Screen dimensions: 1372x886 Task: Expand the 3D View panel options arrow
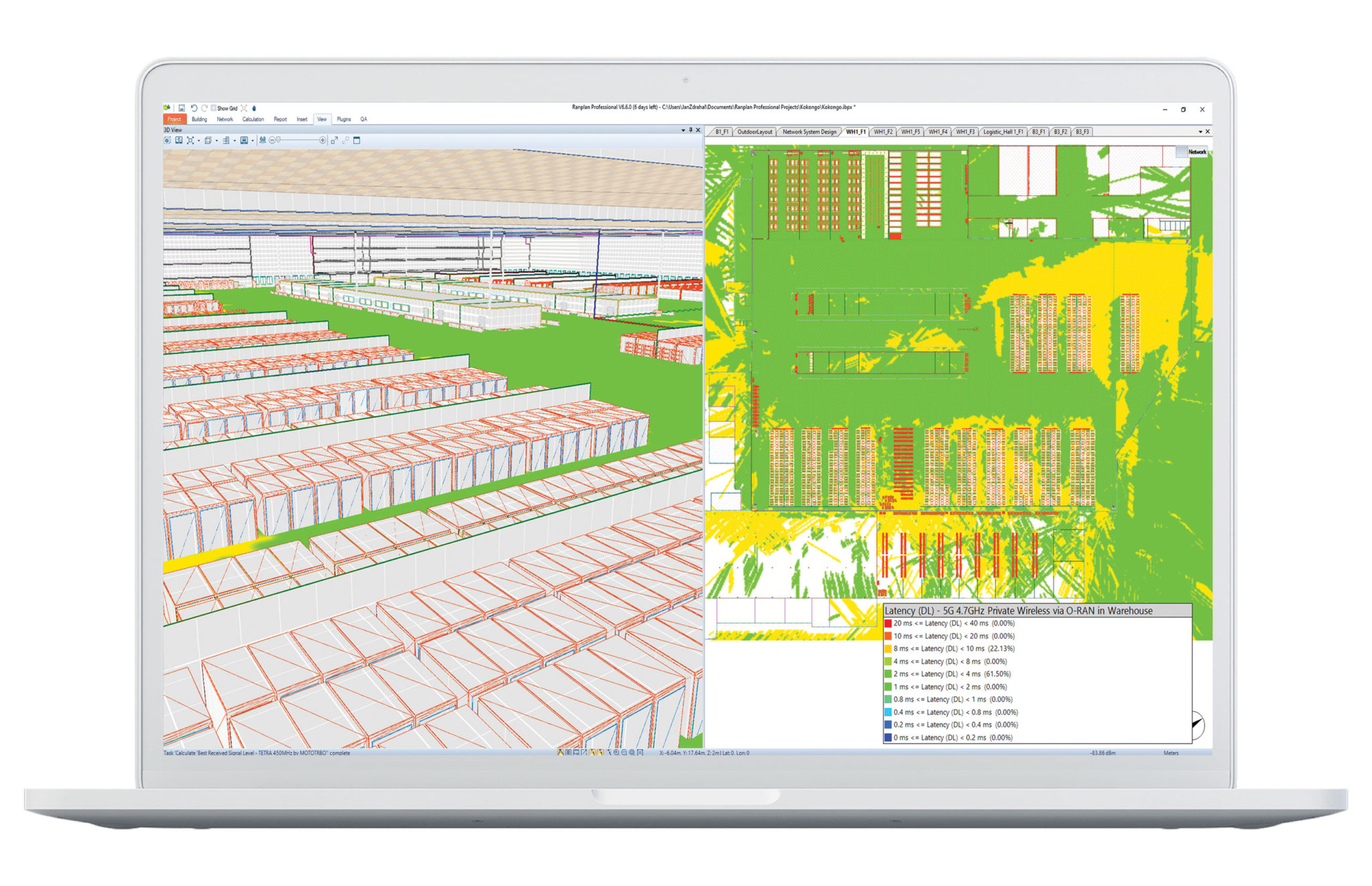pyautogui.click(x=683, y=130)
